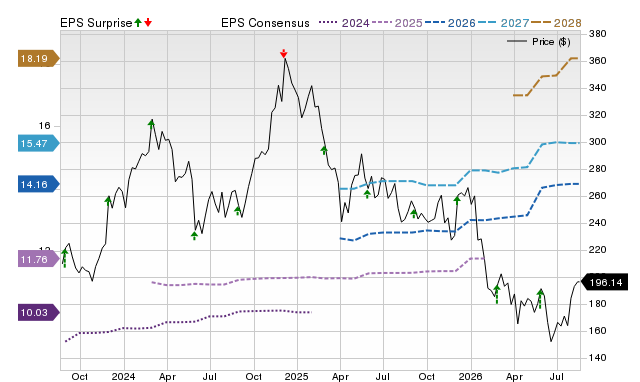Click the Price ($) legend item

point(539,42)
